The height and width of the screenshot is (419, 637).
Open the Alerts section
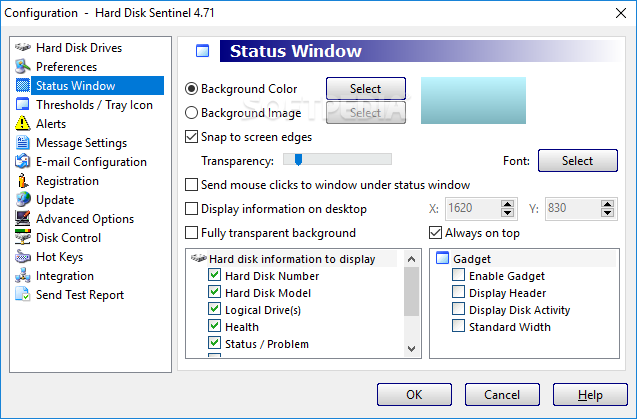(51, 124)
